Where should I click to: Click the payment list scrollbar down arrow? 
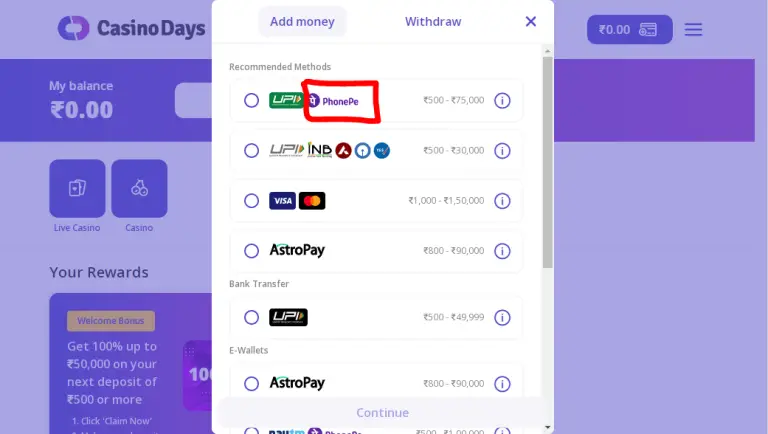548,428
